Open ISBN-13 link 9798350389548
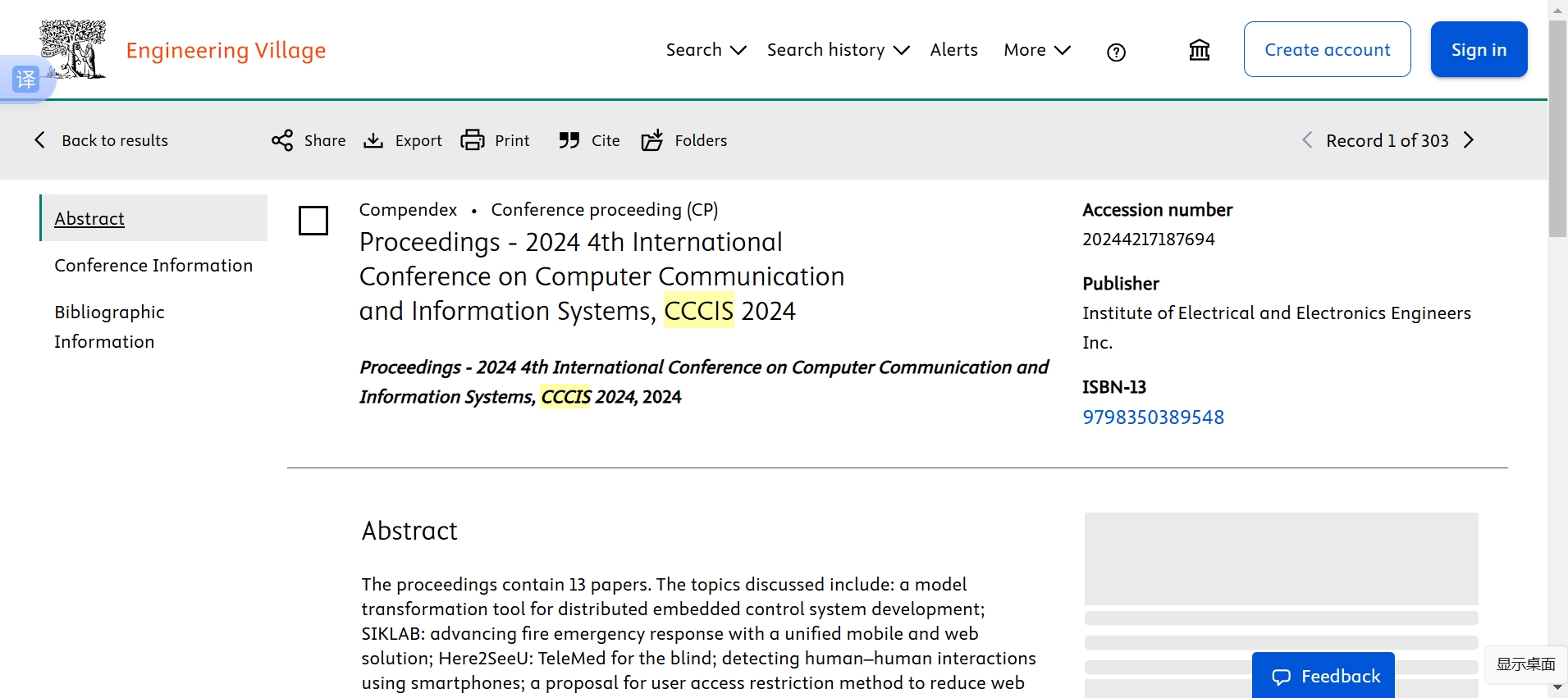 [x=1153, y=417]
